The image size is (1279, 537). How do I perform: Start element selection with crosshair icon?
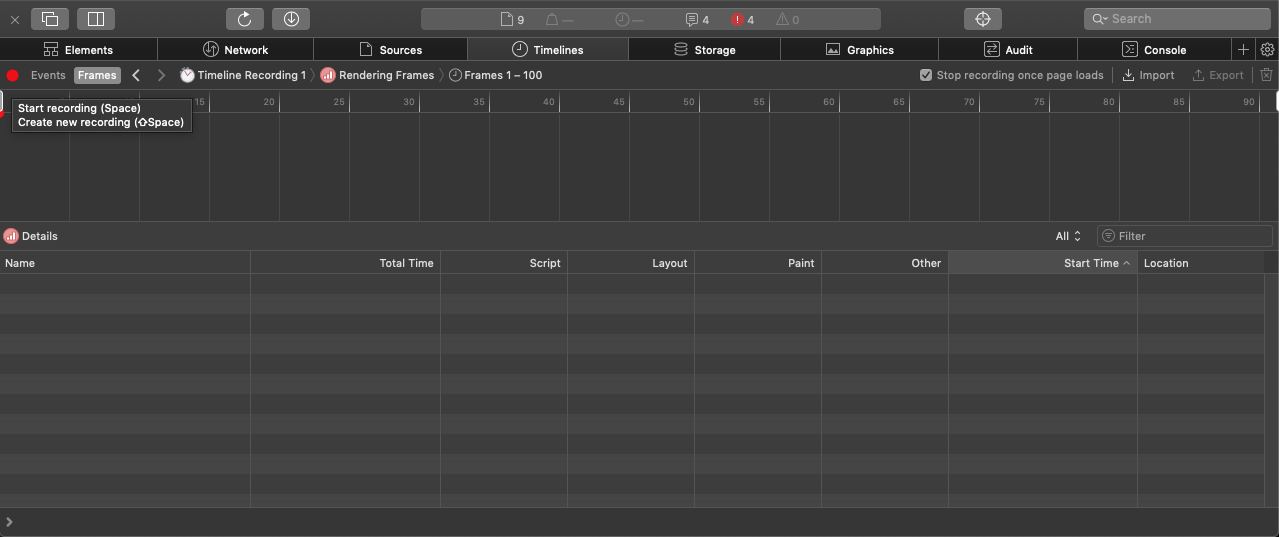coord(983,19)
